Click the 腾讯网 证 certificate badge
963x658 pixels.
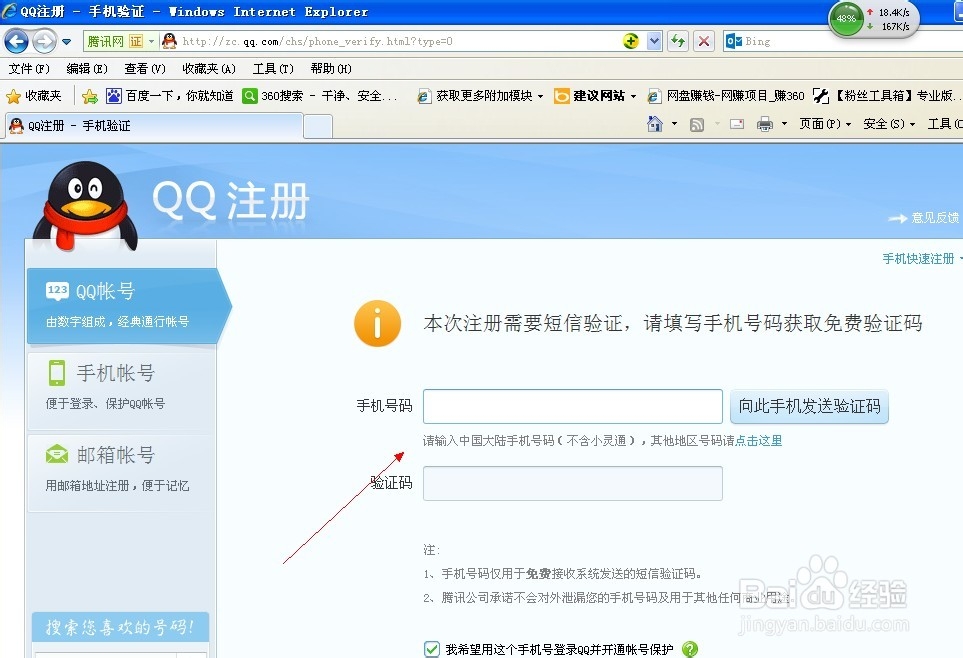point(120,41)
